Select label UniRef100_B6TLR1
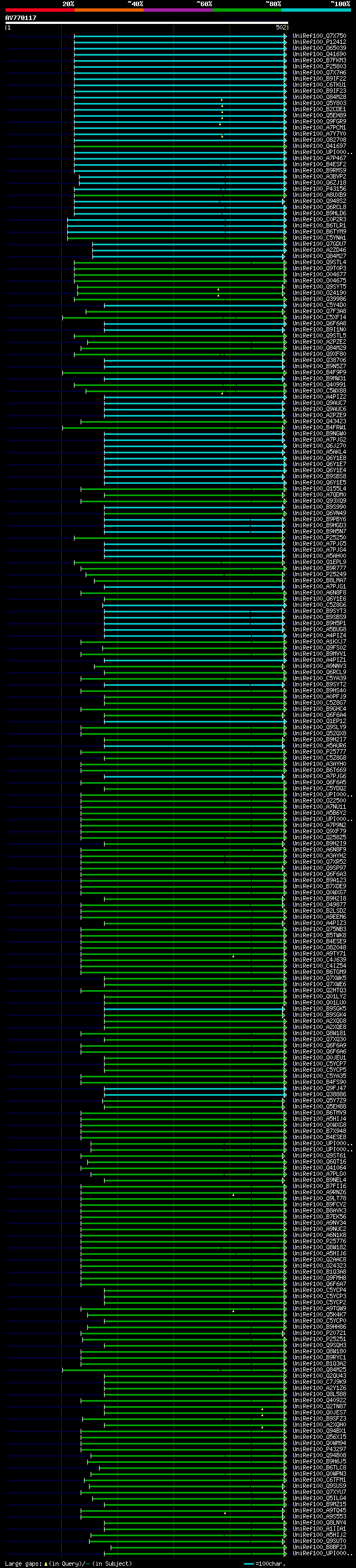The image size is (356, 1568). pos(319,226)
